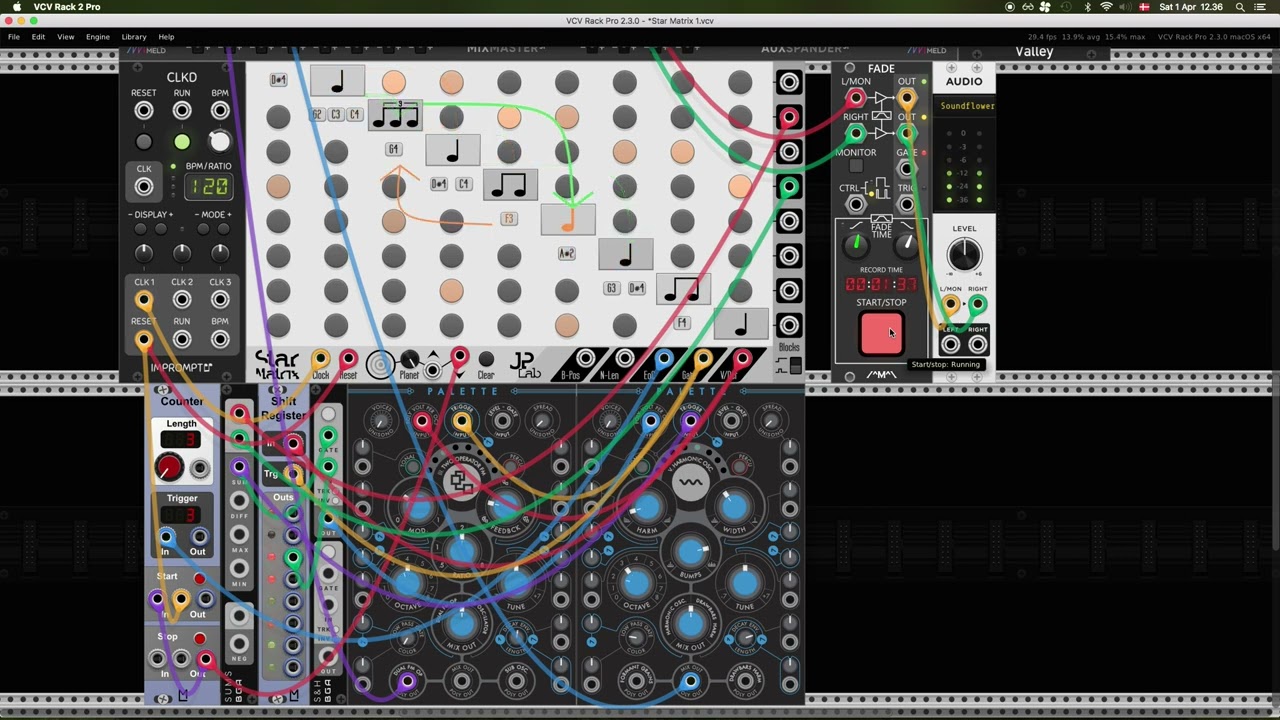The image size is (1280, 720).
Task: Click the Counter Length red knob
Action: [169, 467]
